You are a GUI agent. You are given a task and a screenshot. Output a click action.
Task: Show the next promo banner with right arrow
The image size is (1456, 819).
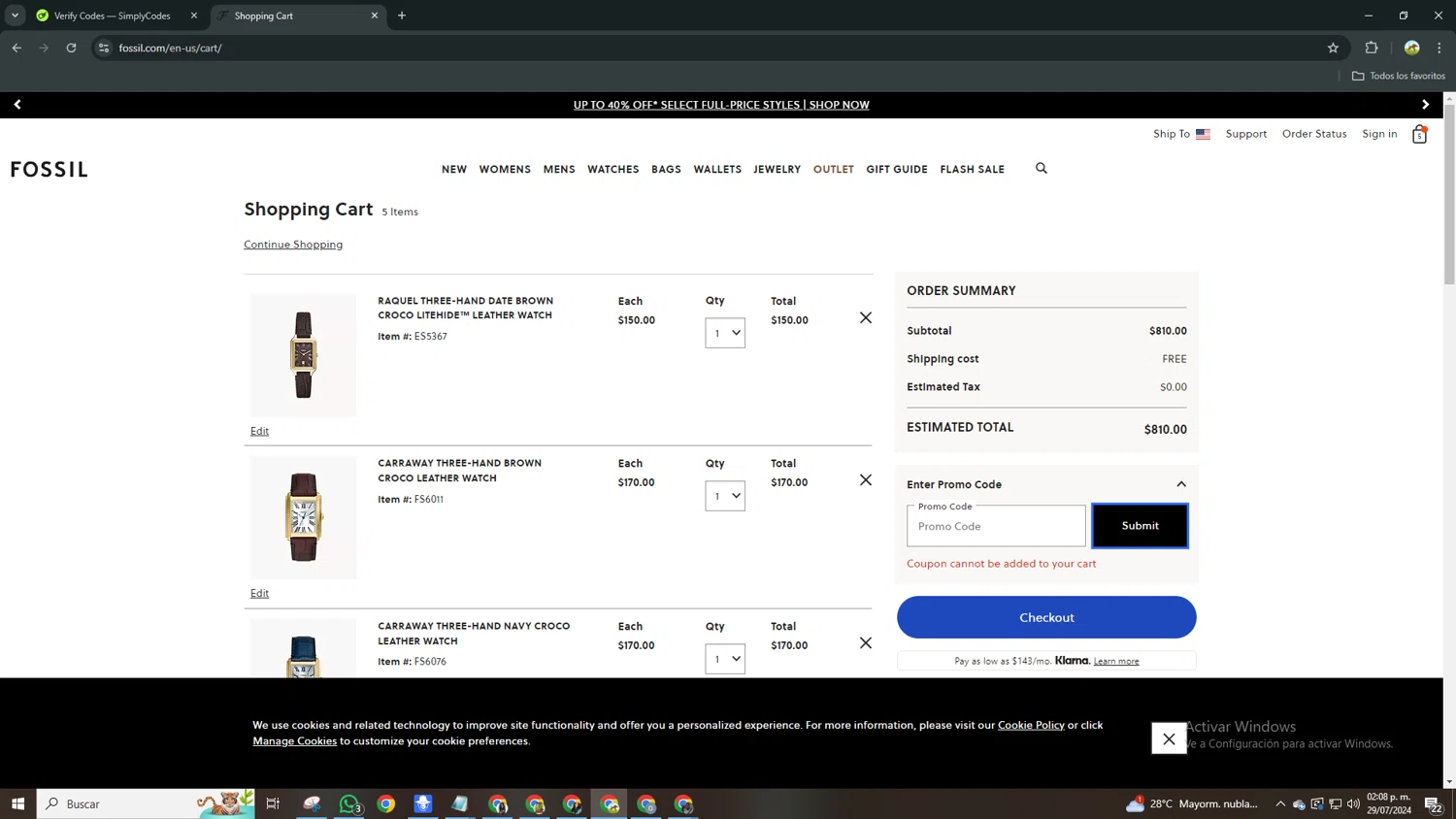coord(1426,105)
